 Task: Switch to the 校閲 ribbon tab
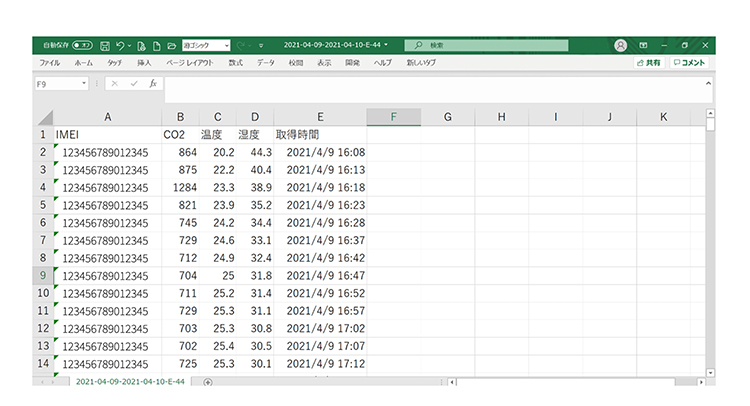pyautogui.click(x=296, y=63)
